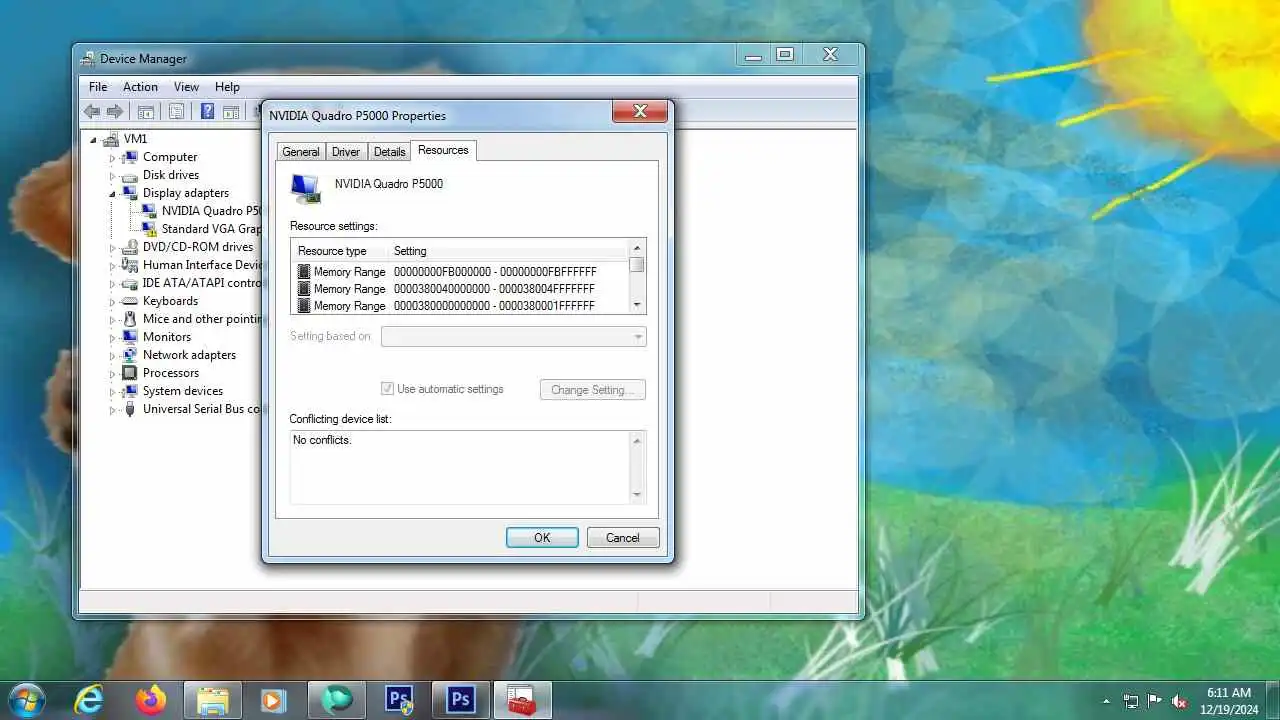Select the 0000380040000000 memory range row
Screen dimensions: 1280x720
tap(460, 289)
